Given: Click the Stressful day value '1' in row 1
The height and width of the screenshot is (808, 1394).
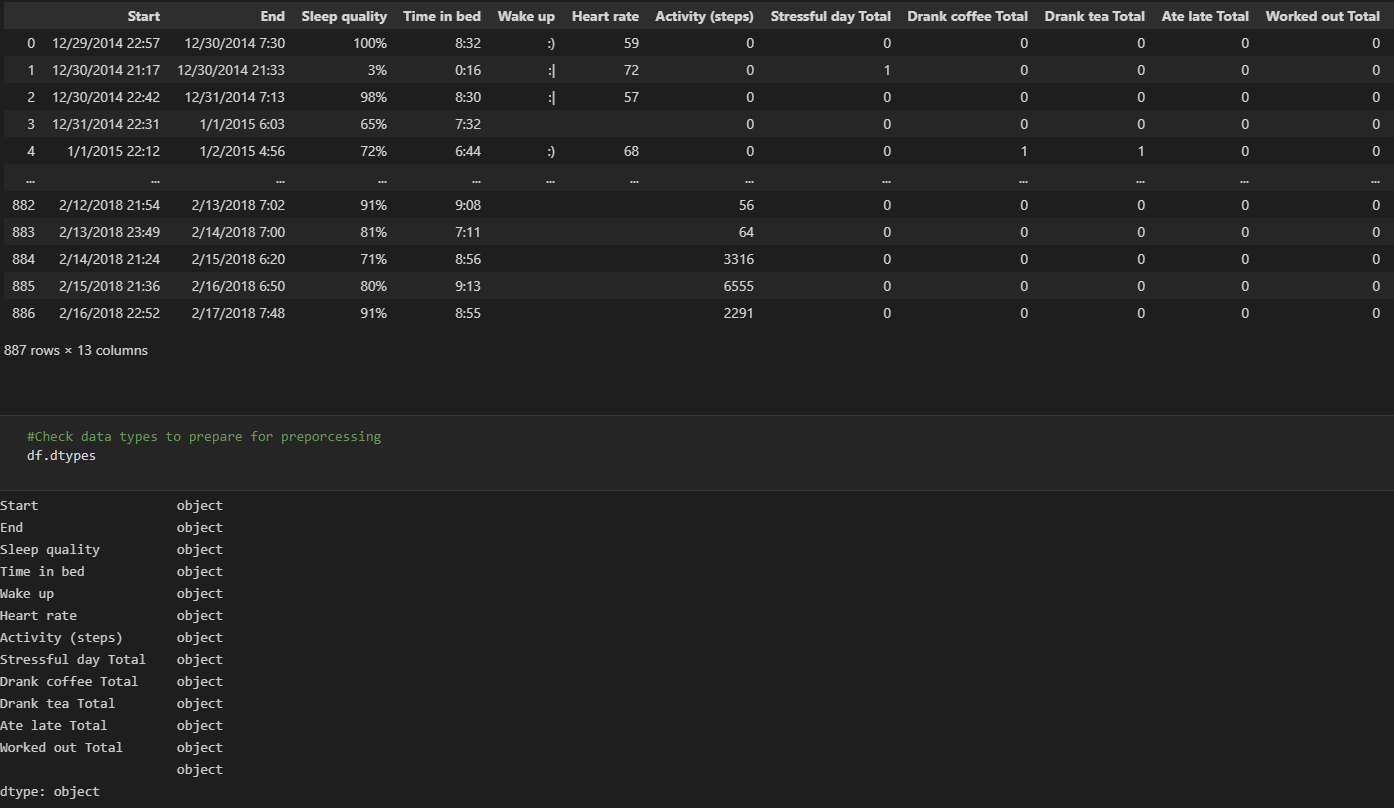Looking at the screenshot, I should point(887,70).
